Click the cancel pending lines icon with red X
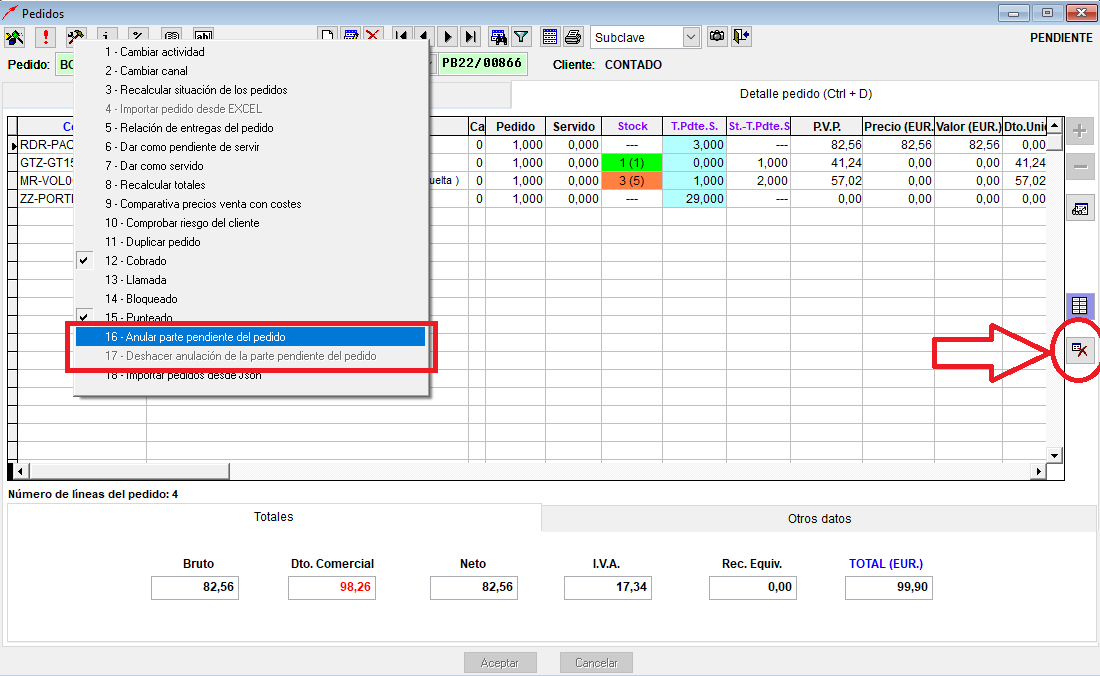Screen dimensions: 1100x676 1080,349
